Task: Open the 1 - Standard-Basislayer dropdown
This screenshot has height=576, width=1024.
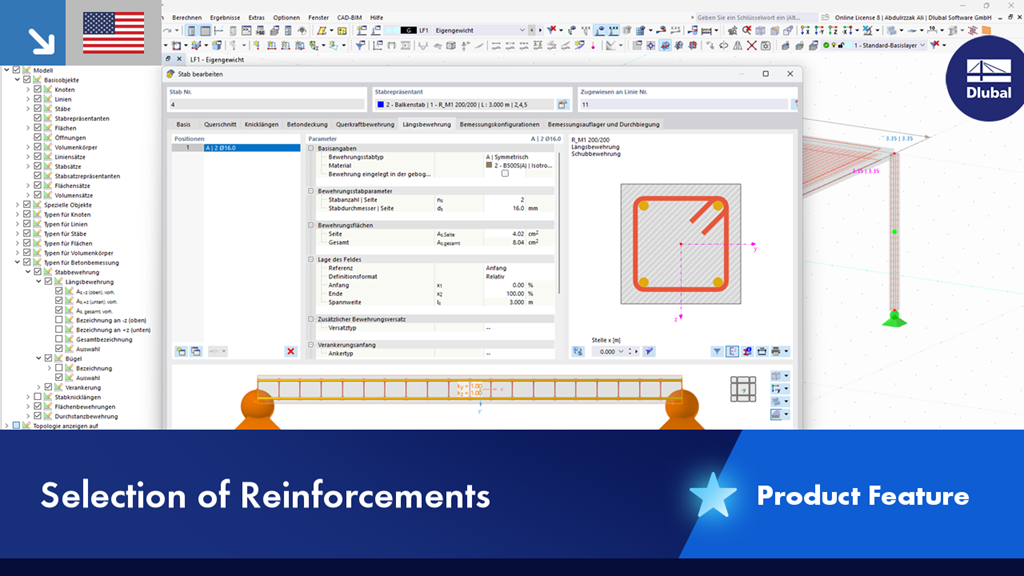Action: (x=923, y=46)
